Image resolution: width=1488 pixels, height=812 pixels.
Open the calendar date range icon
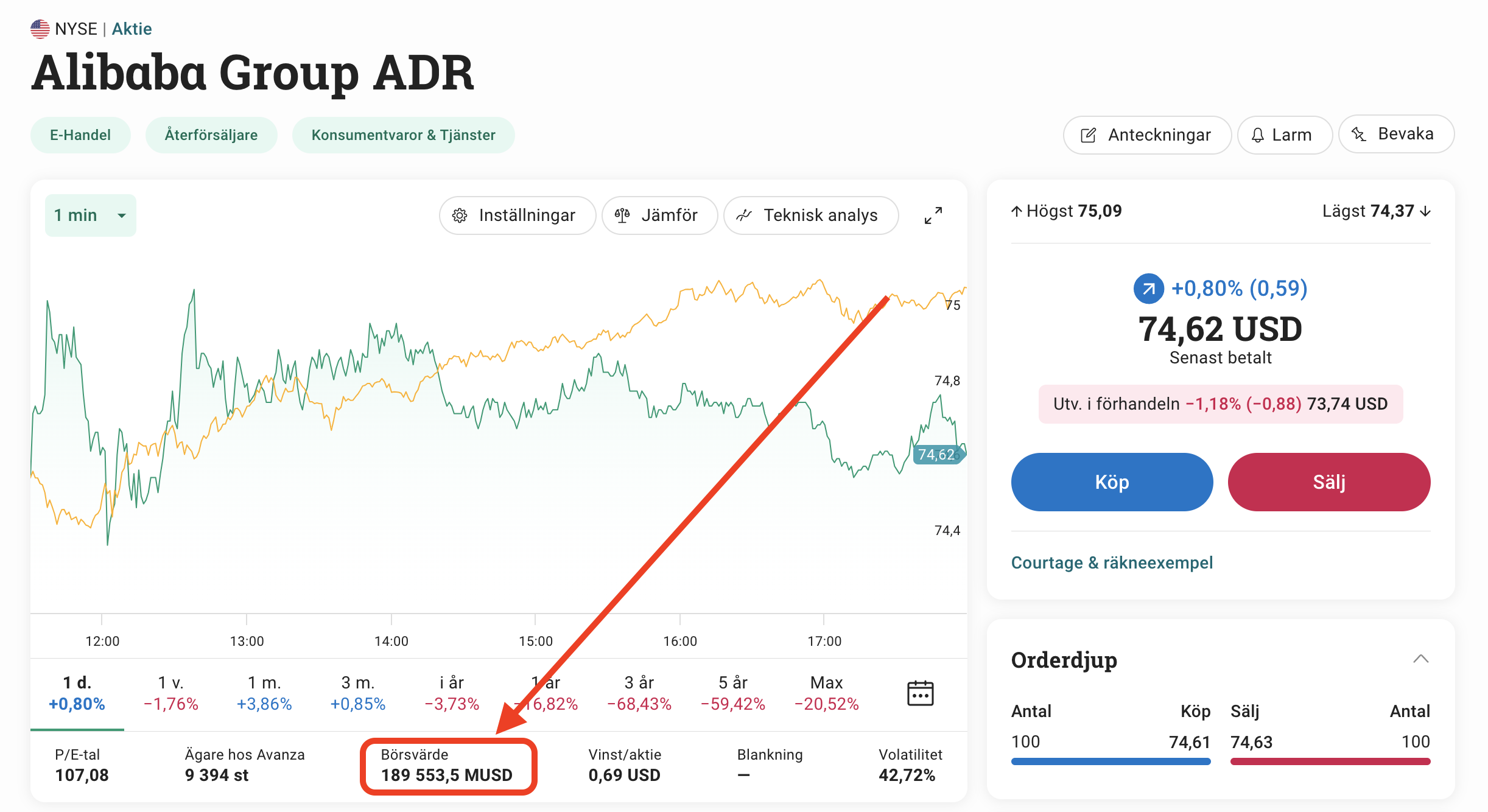point(920,693)
